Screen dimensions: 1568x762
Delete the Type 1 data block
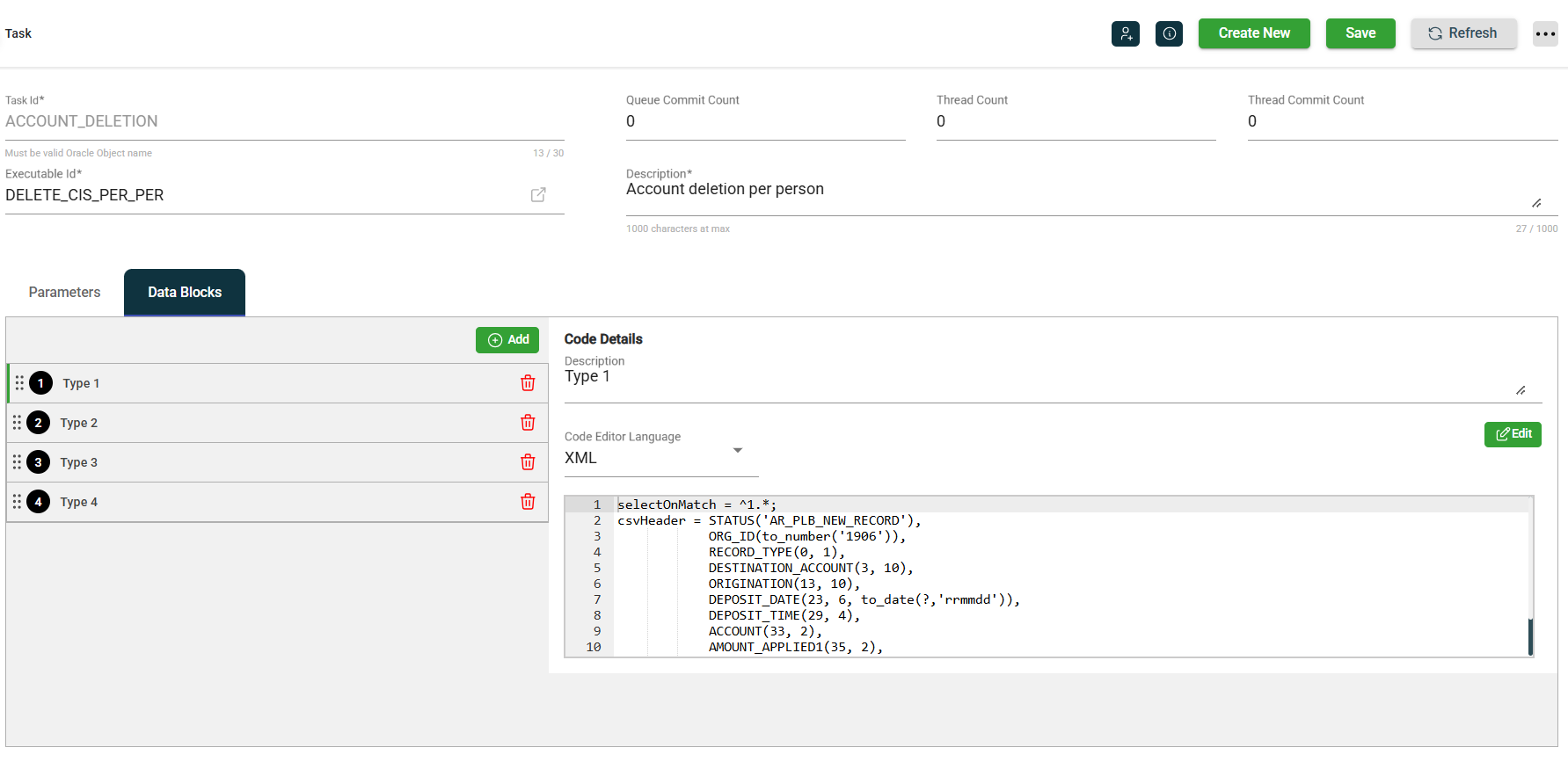pyautogui.click(x=528, y=383)
